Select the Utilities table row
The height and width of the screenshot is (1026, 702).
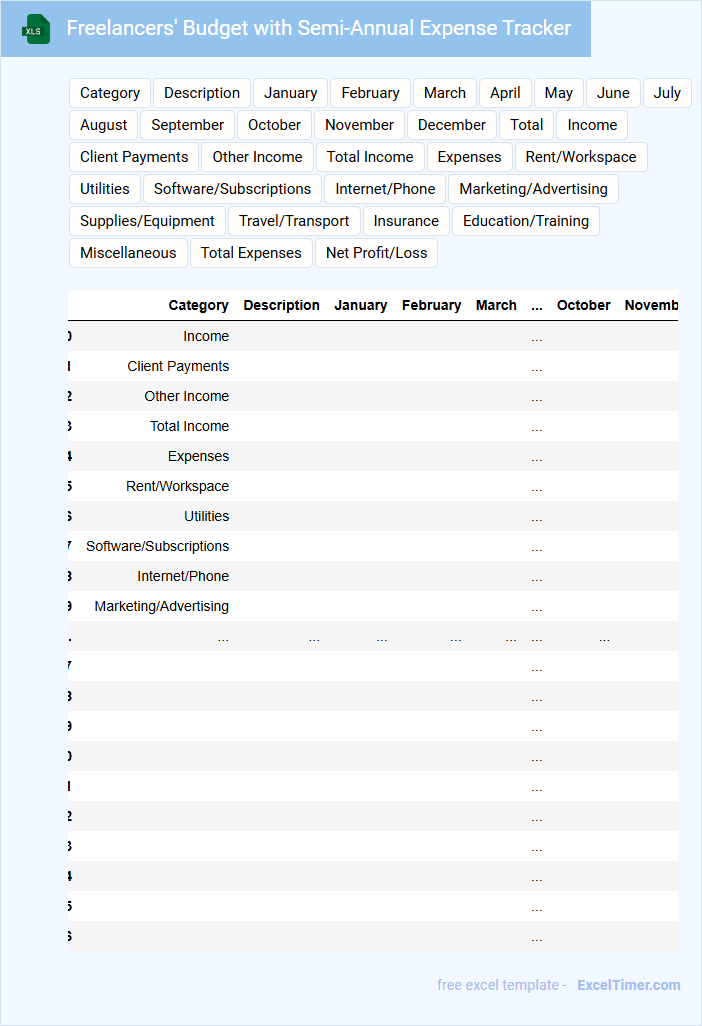373,517
